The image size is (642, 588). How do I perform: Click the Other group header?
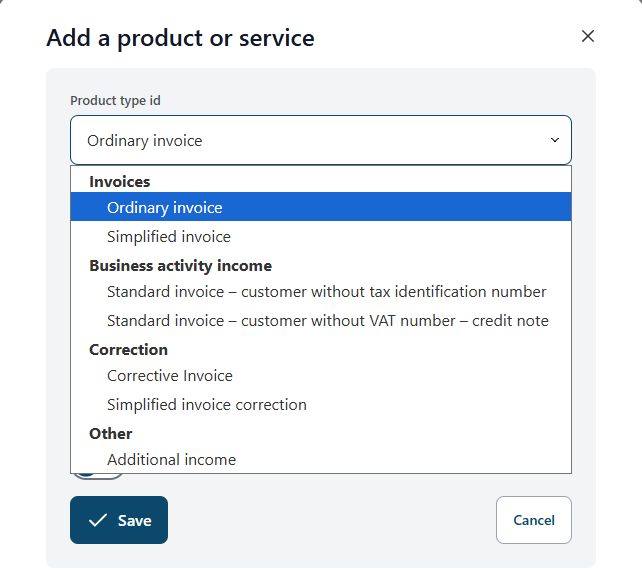click(110, 434)
